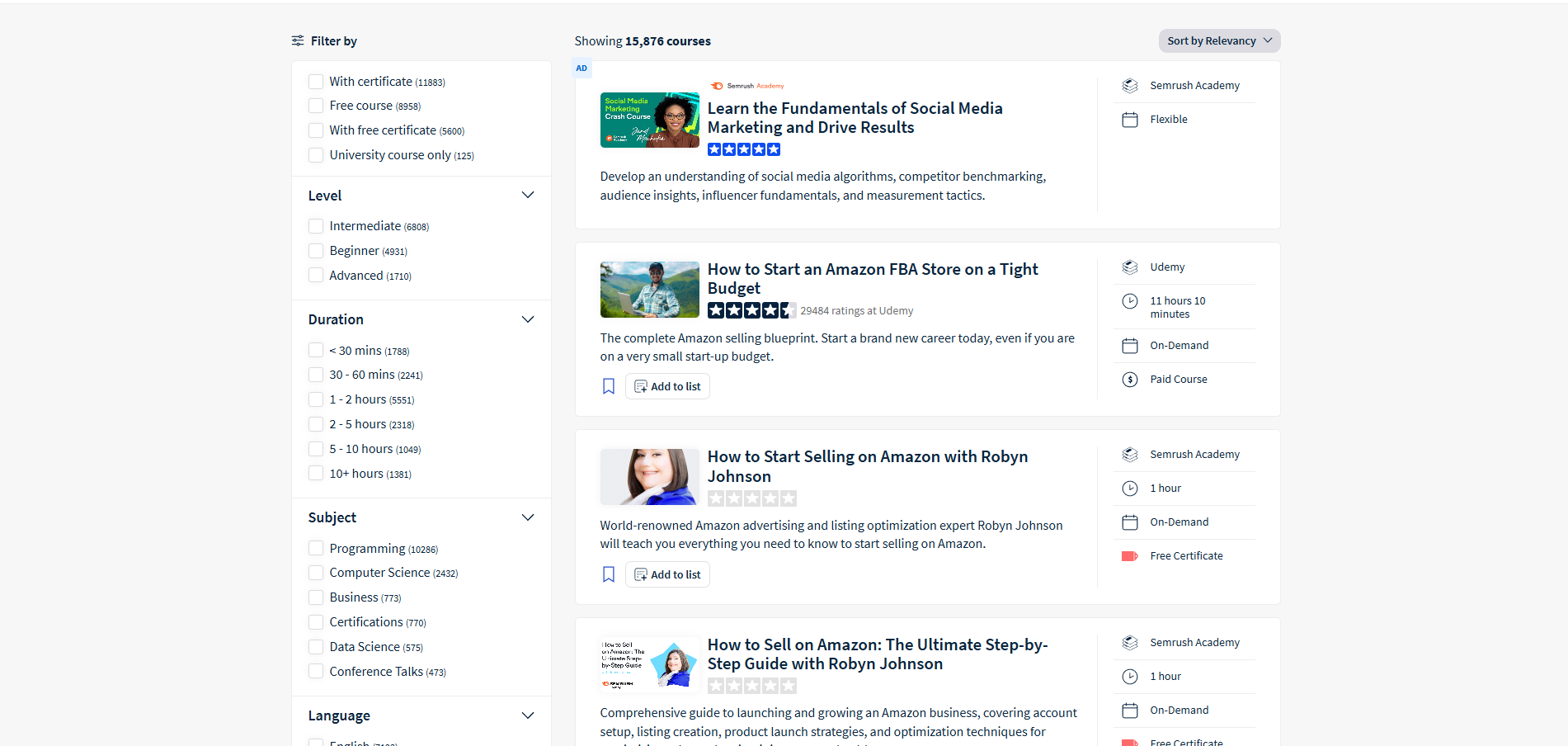Screen dimensions: 1568x746
Task: Click dollar icon beside Paid Course
Action: tap(1130, 380)
